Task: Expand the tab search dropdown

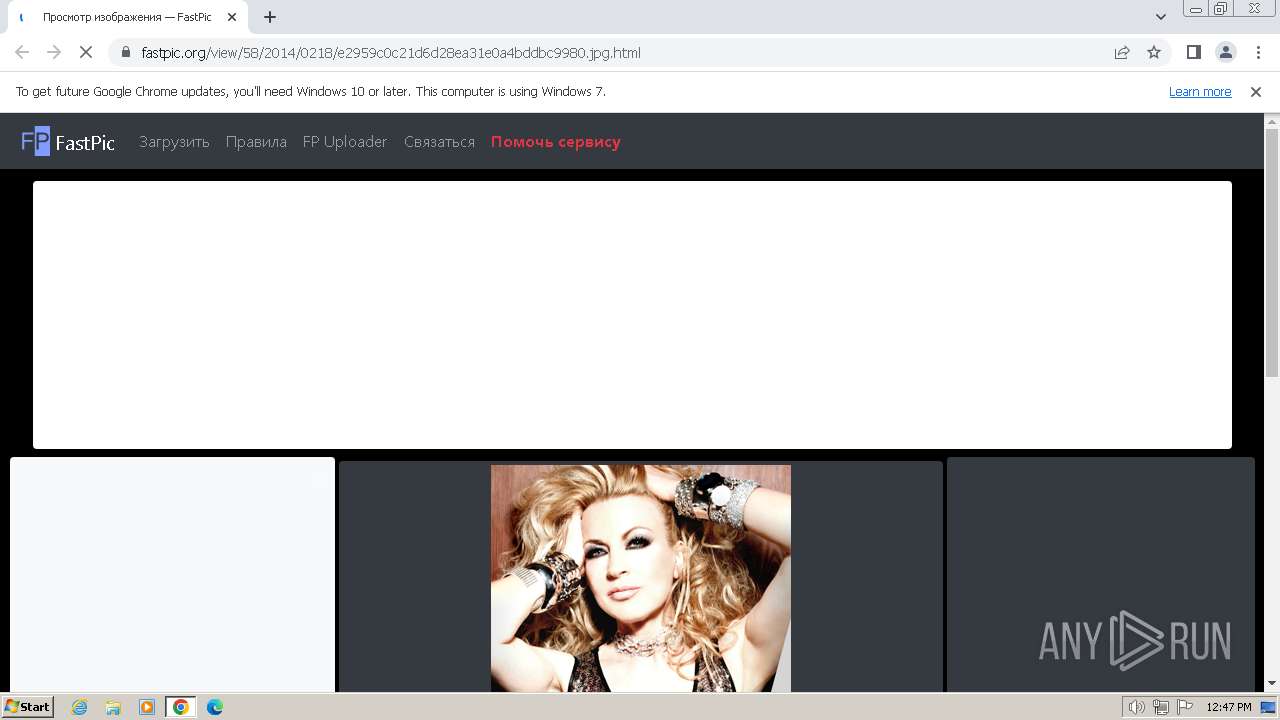Action: click(x=1161, y=17)
